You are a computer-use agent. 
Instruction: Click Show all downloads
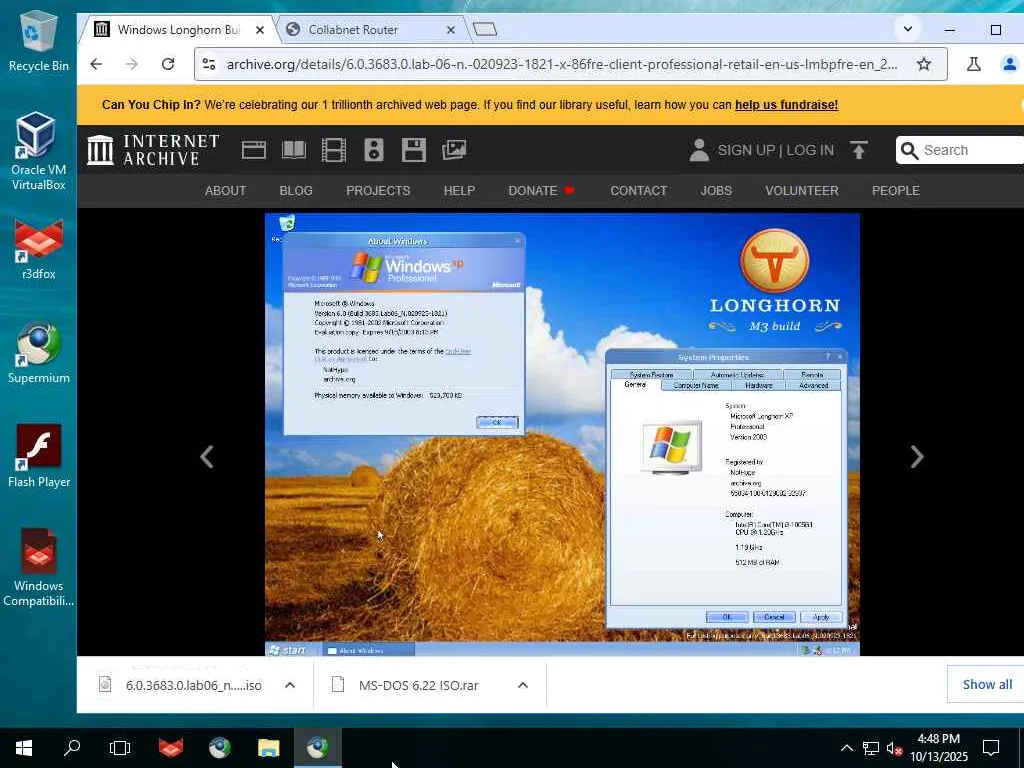click(x=987, y=684)
